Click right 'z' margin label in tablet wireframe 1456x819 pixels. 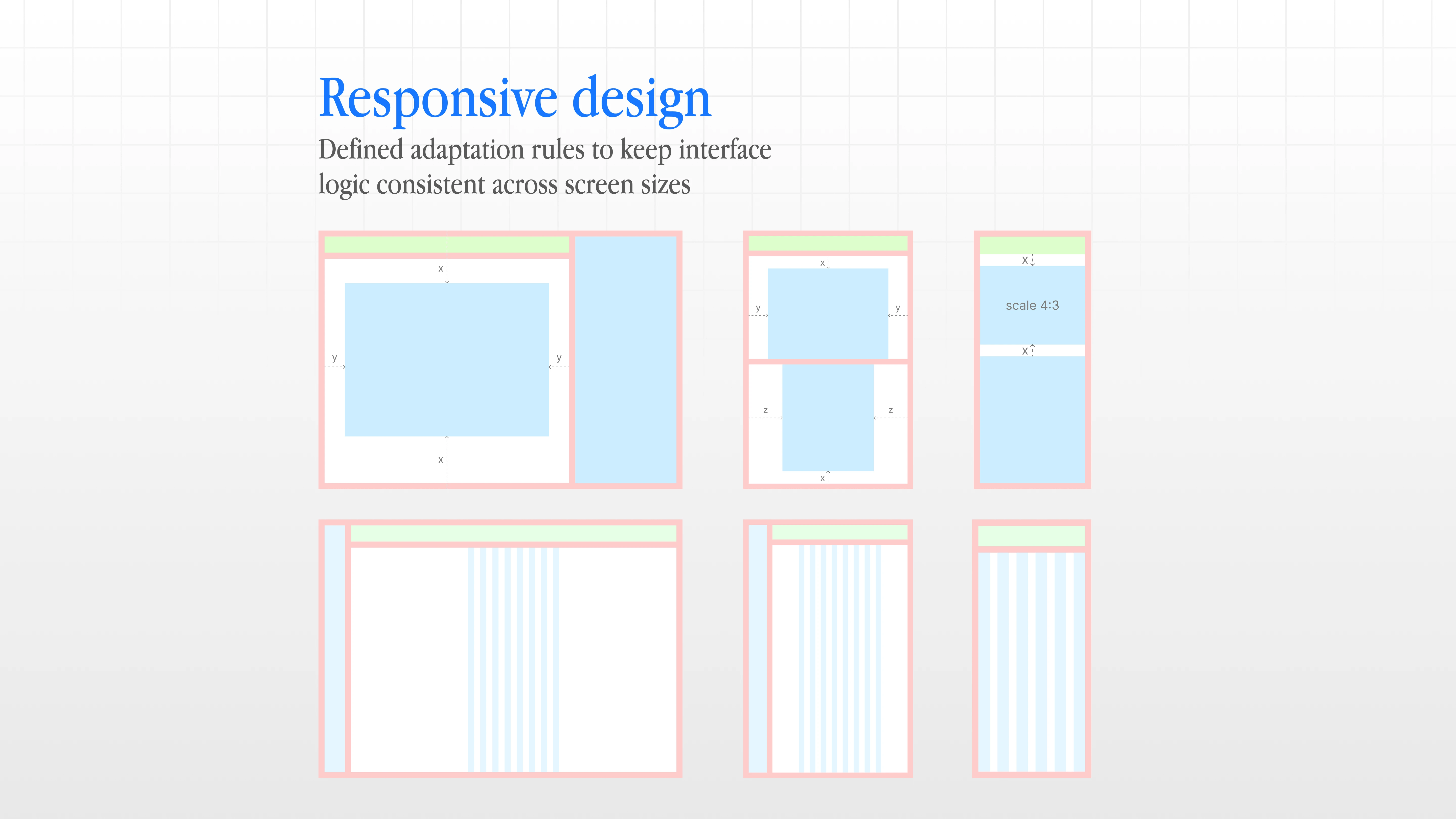[x=890, y=410]
